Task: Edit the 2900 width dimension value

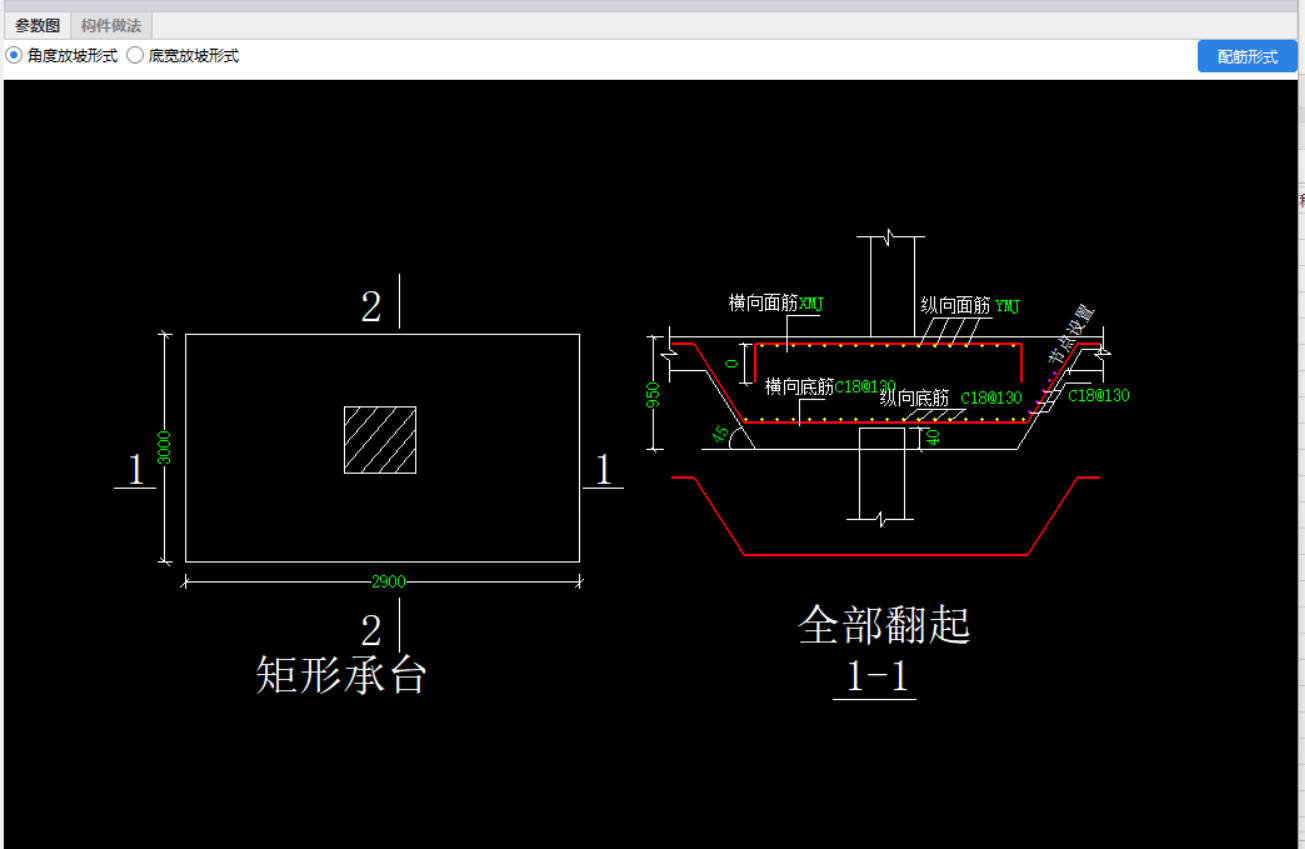Action: point(388,581)
